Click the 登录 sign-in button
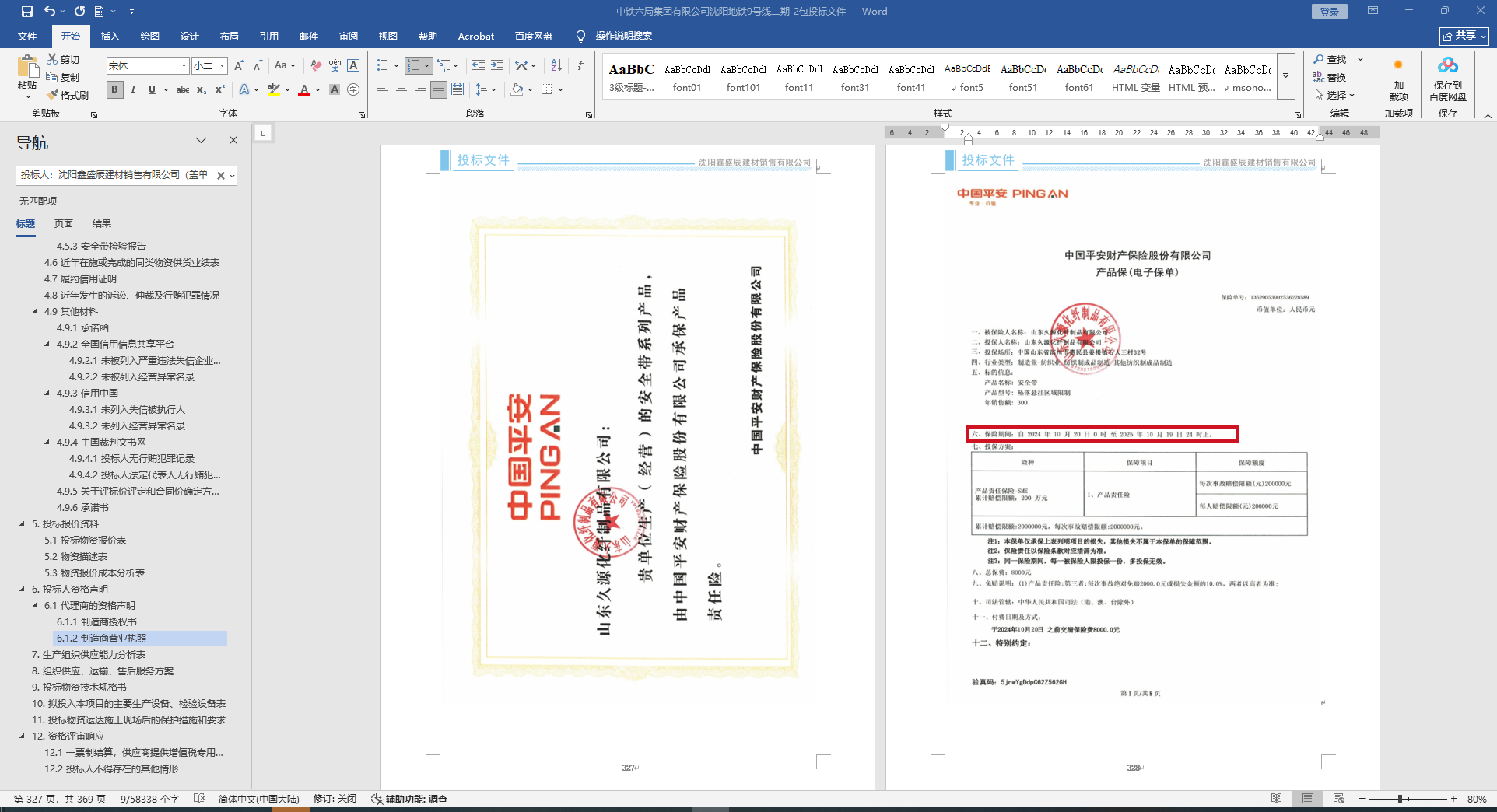The image size is (1497, 812). (1329, 12)
